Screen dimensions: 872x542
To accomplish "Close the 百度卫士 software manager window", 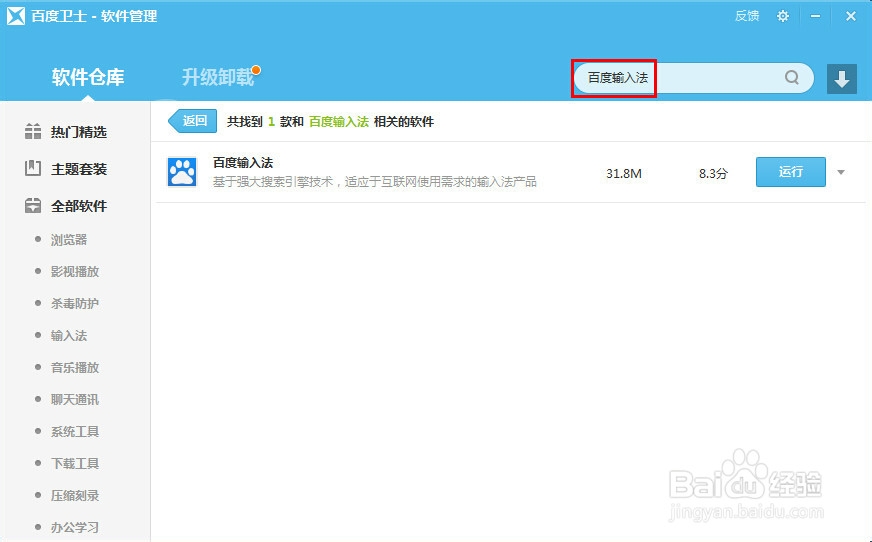I will tap(850, 16).
